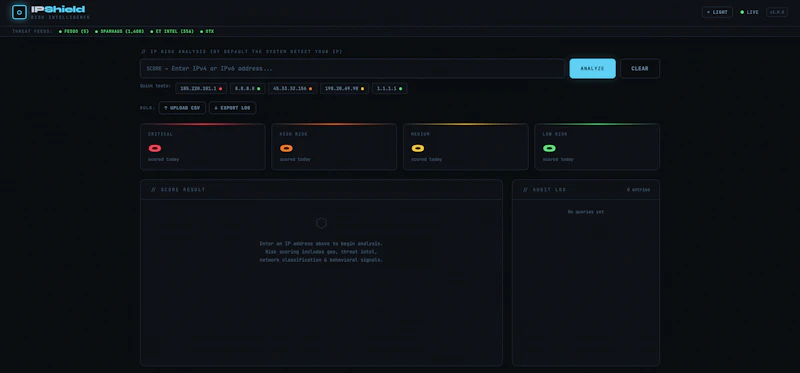Open the CRITICAL score card
Image resolution: width=800 pixels, height=373 pixels.
pyautogui.click(x=203, y=146)
